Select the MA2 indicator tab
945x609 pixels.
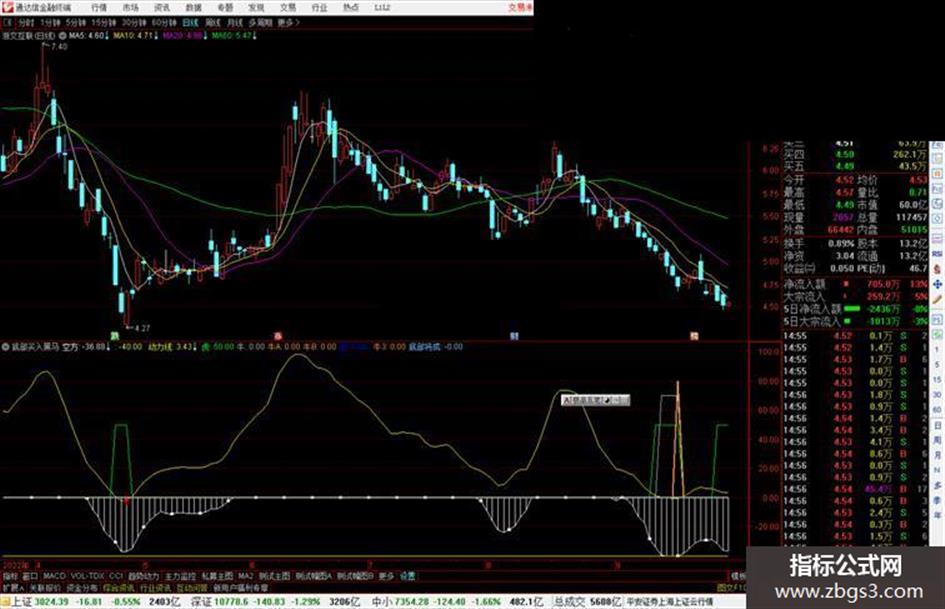tap(245, 576)
